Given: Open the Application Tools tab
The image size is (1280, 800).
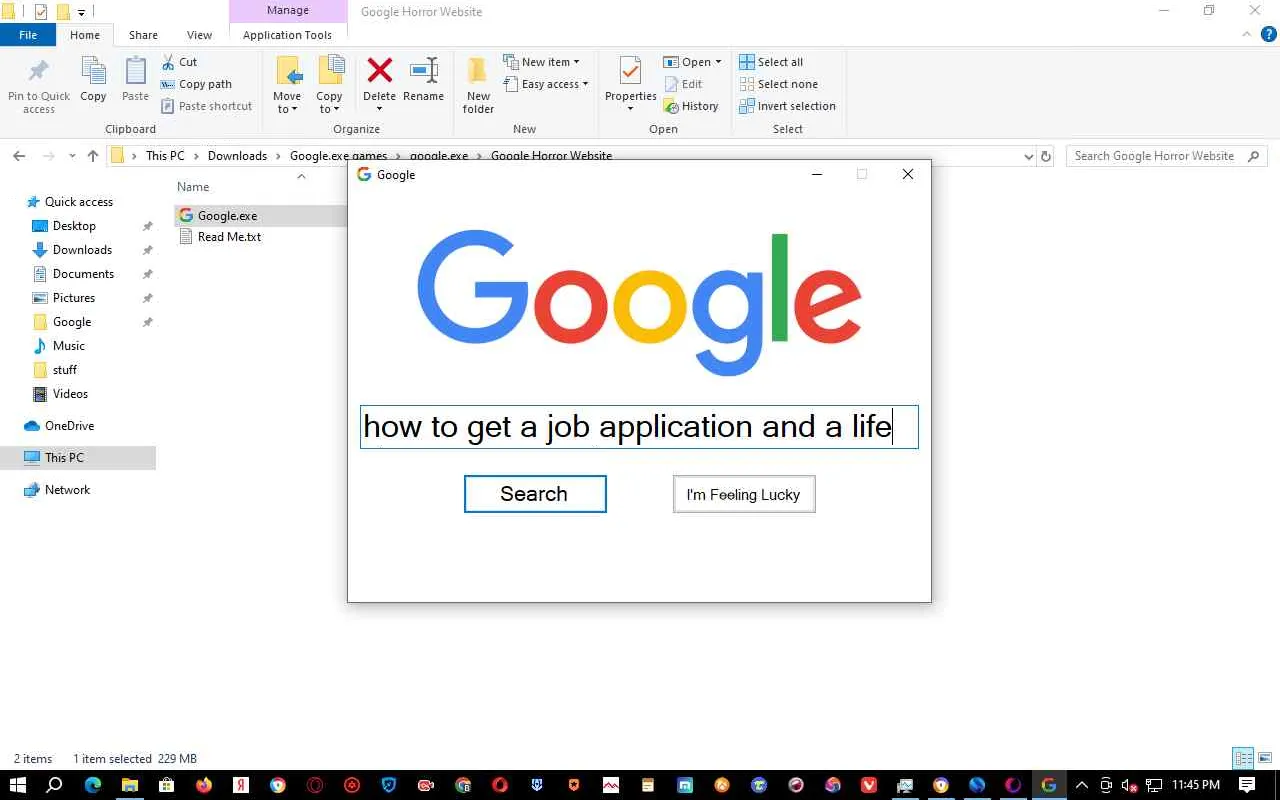Looking at the screenshot, I should (287, 35).
